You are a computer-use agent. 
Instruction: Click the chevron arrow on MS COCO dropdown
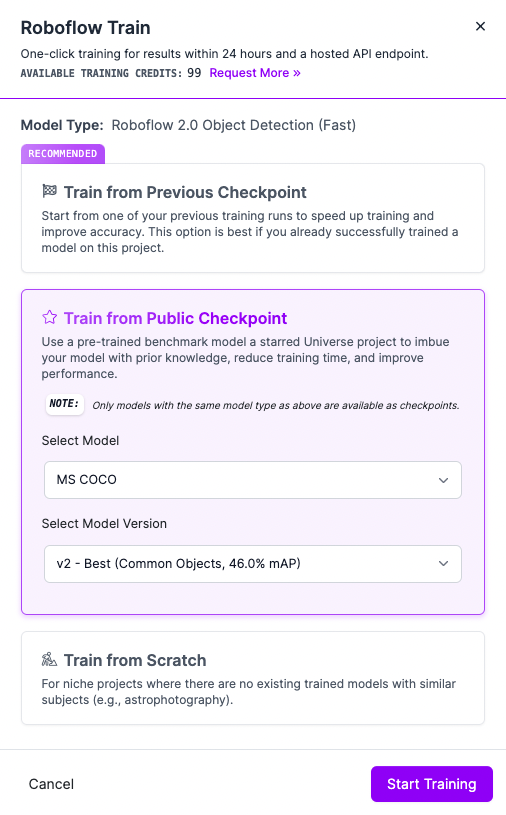[x=443, y=480]
